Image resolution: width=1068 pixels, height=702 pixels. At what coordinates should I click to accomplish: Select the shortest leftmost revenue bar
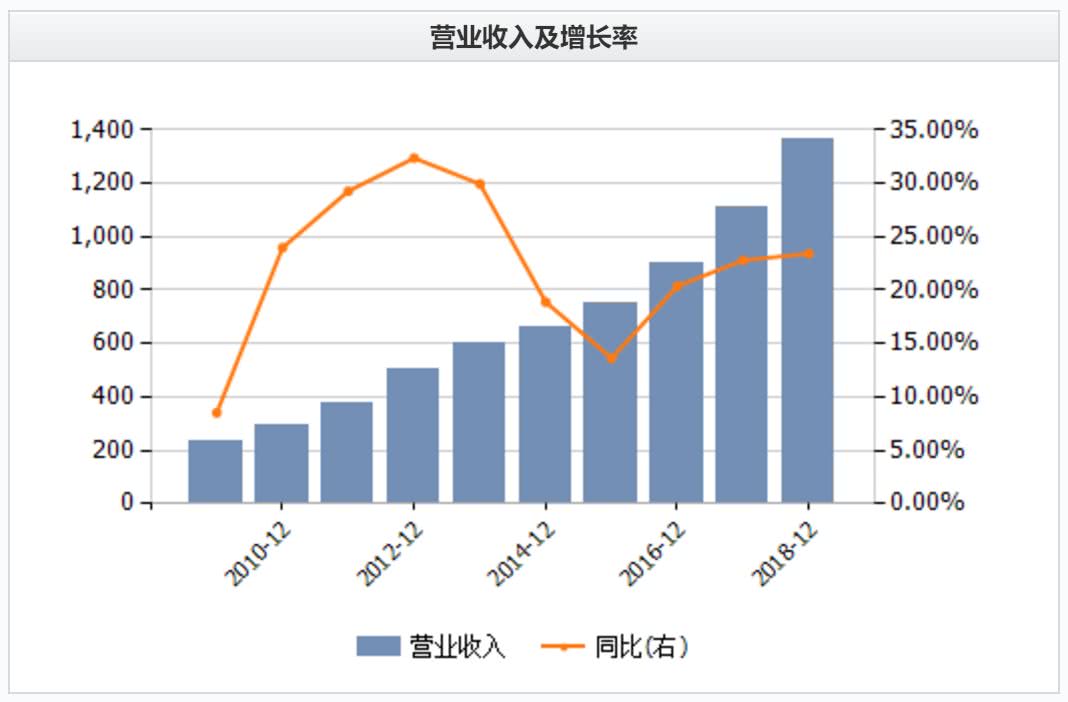[x=215, y=471]
